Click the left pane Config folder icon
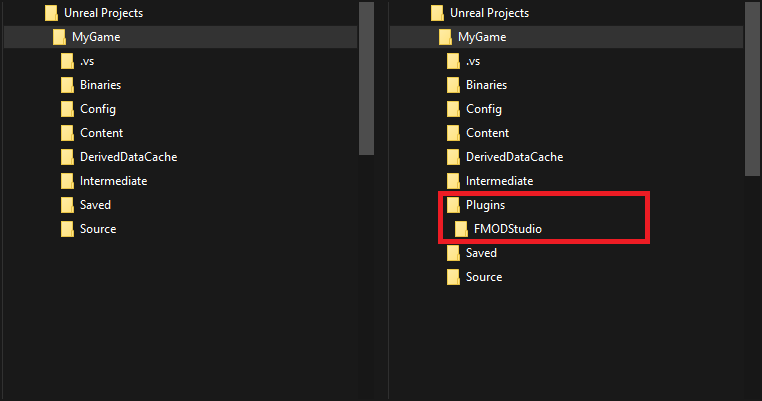Viewport: 762px width, 401px height. [67, 109]
